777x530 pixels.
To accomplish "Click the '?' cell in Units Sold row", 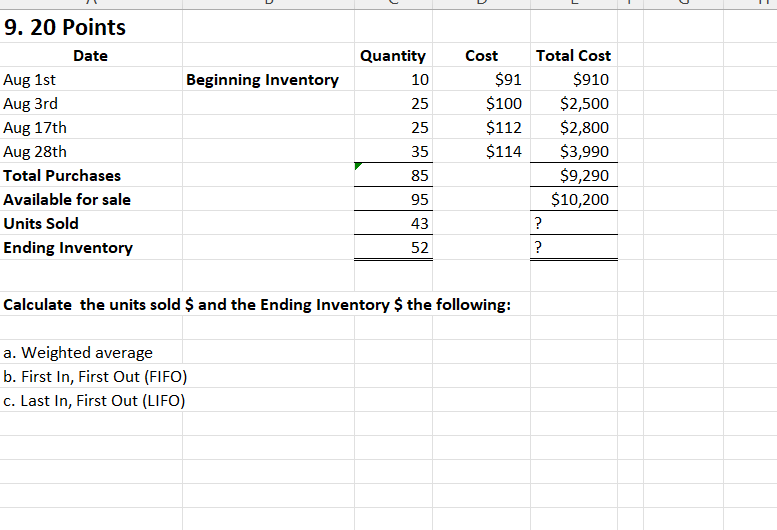I will 573,223.
